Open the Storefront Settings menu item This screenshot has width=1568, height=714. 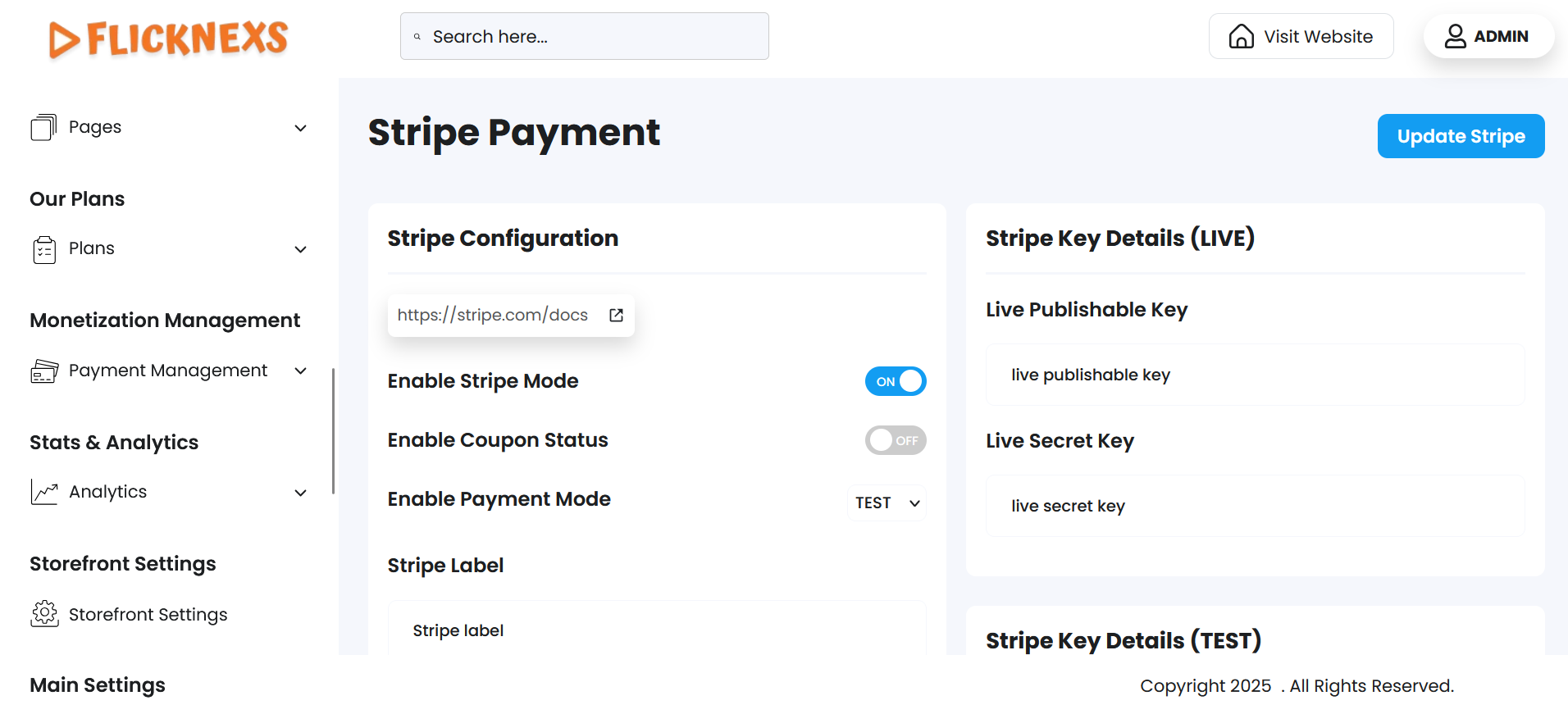[x=148, y=615]
